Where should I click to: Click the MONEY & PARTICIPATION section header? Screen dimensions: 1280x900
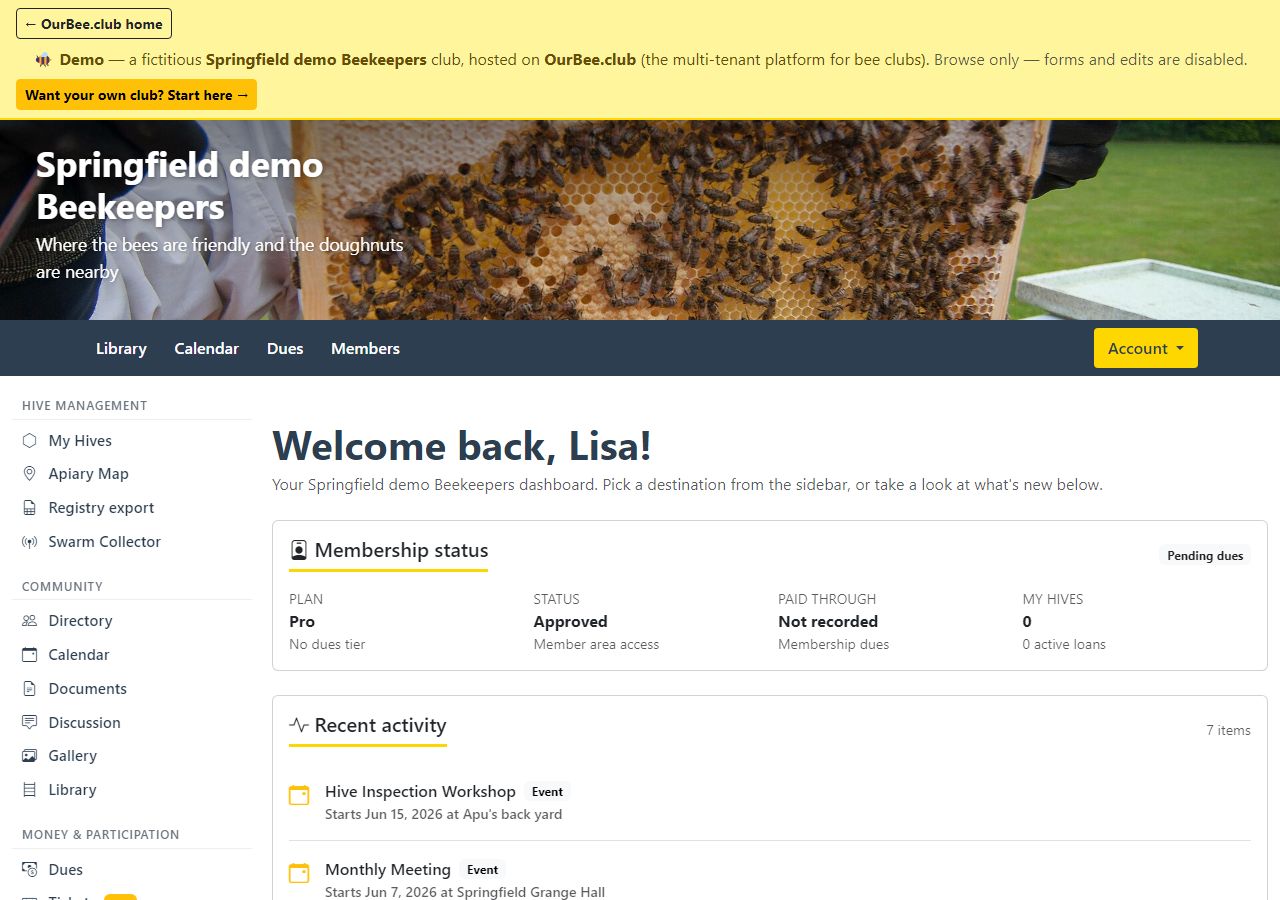[100, 834]
